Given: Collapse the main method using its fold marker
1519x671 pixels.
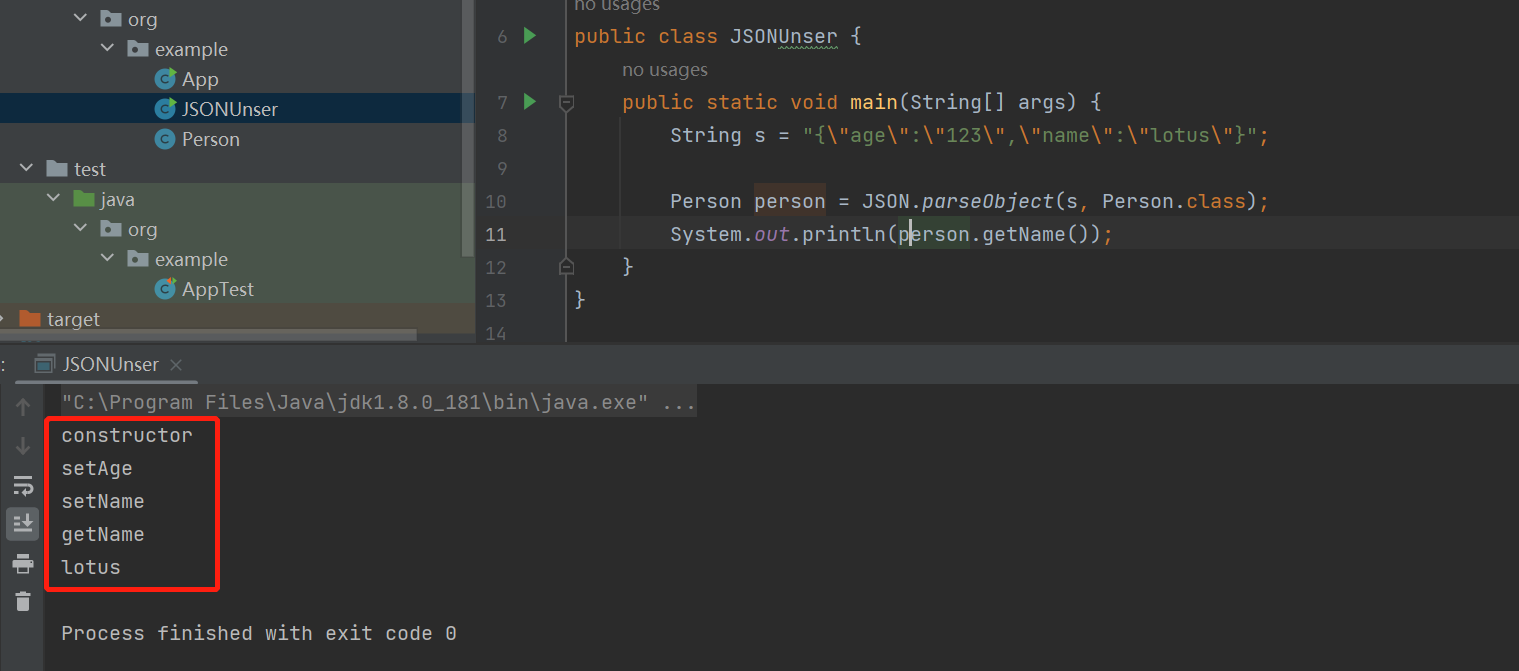Looking at the screenshot, I should point(566,102).
